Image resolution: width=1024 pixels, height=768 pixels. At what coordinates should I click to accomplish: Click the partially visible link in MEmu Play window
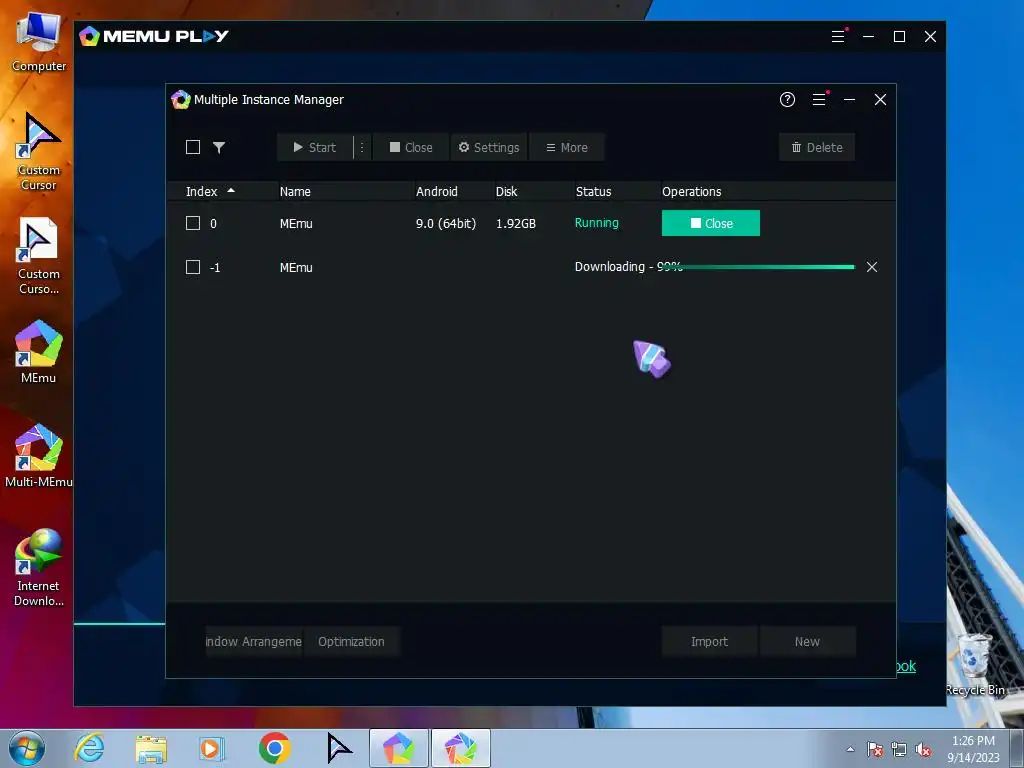[906, 666]
